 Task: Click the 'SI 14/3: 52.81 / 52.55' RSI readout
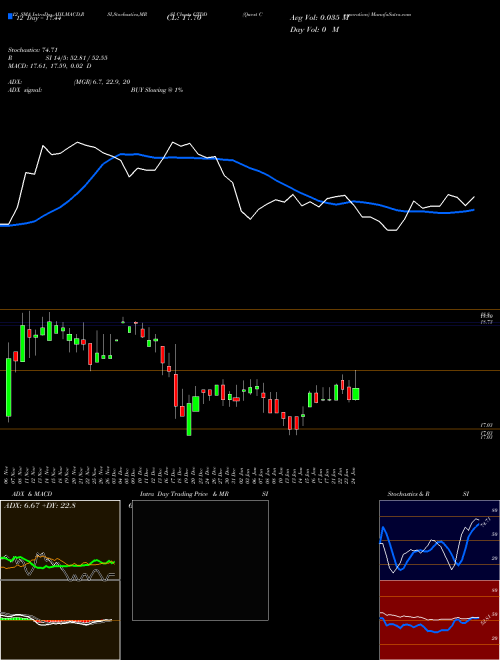pos(77,58)
